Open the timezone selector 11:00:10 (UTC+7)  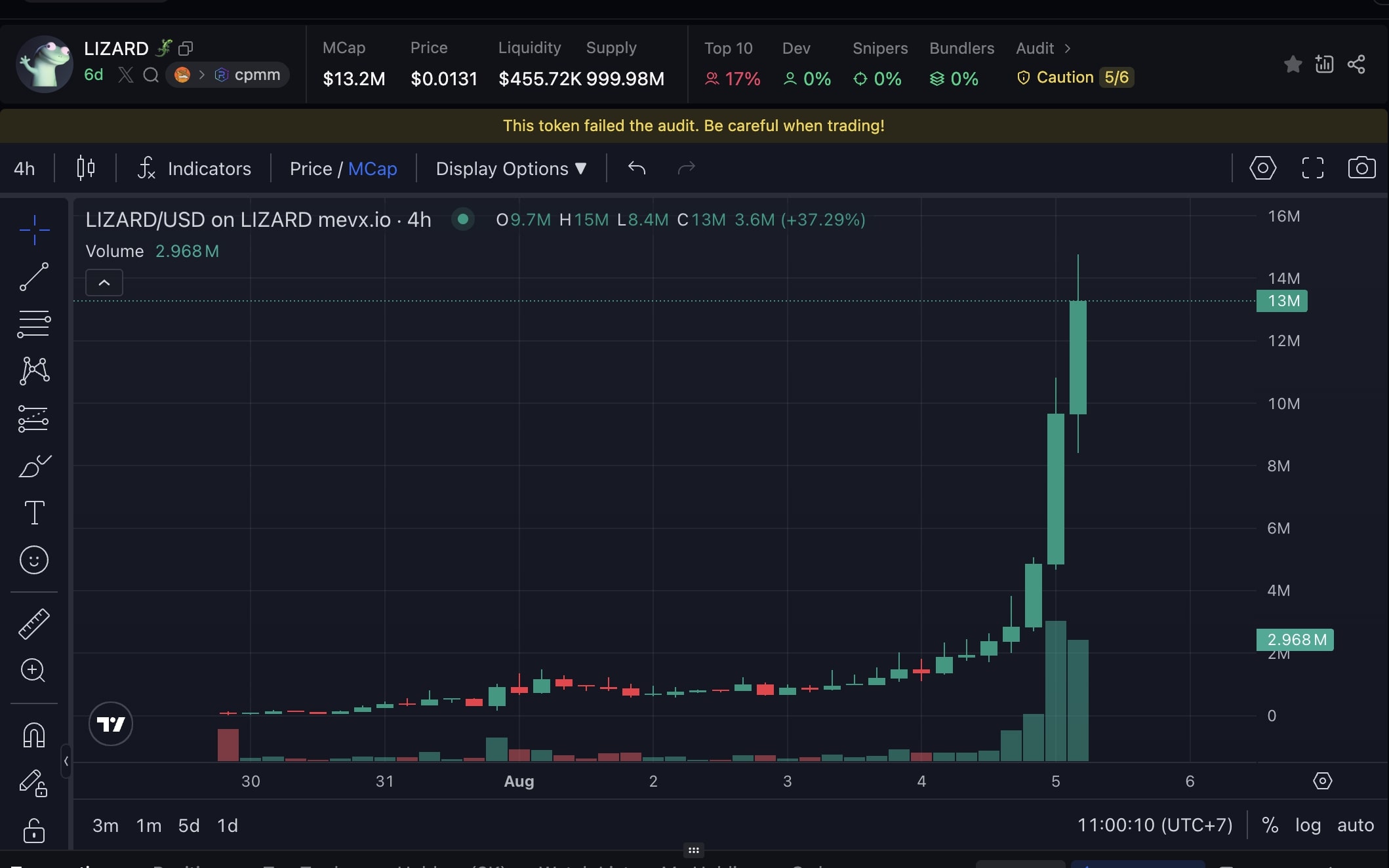(x=1155, y=825)
